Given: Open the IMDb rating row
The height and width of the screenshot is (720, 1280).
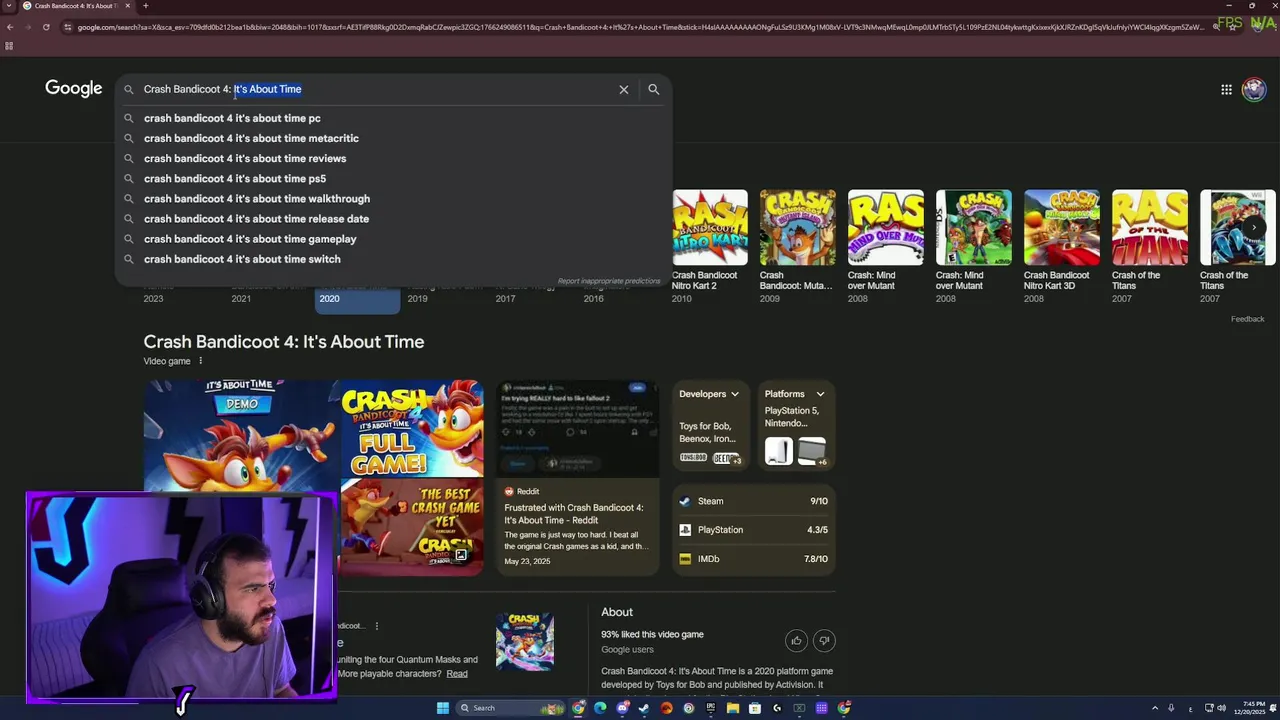Looking at the screenshot, I should tap(753, 559).
